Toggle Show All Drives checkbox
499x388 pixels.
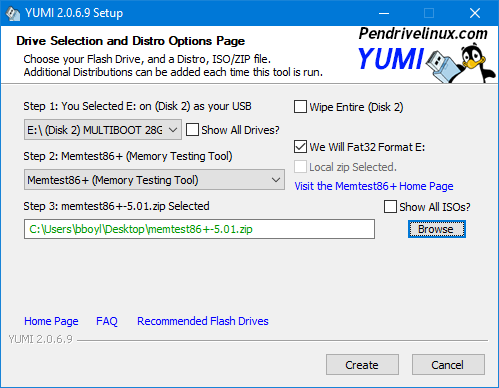coord(192,130)
